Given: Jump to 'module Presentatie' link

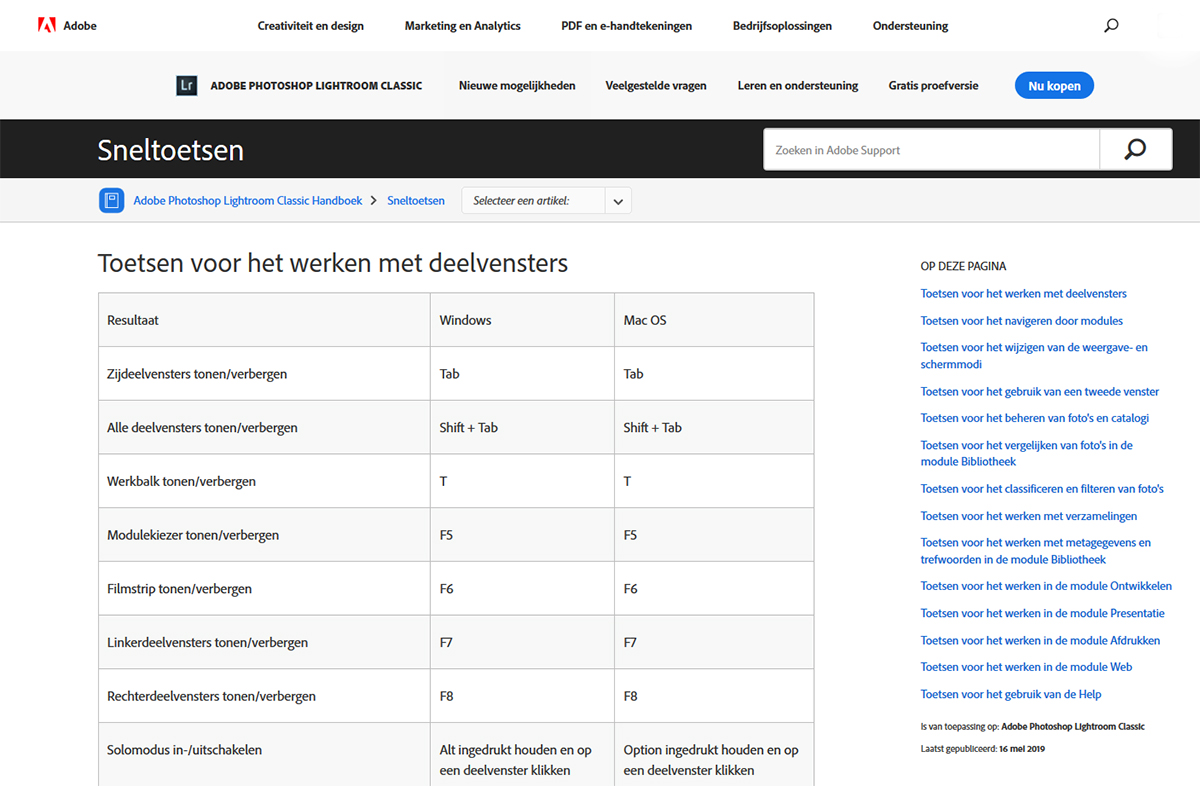Looking at the screenshot, I should 1042,613.
